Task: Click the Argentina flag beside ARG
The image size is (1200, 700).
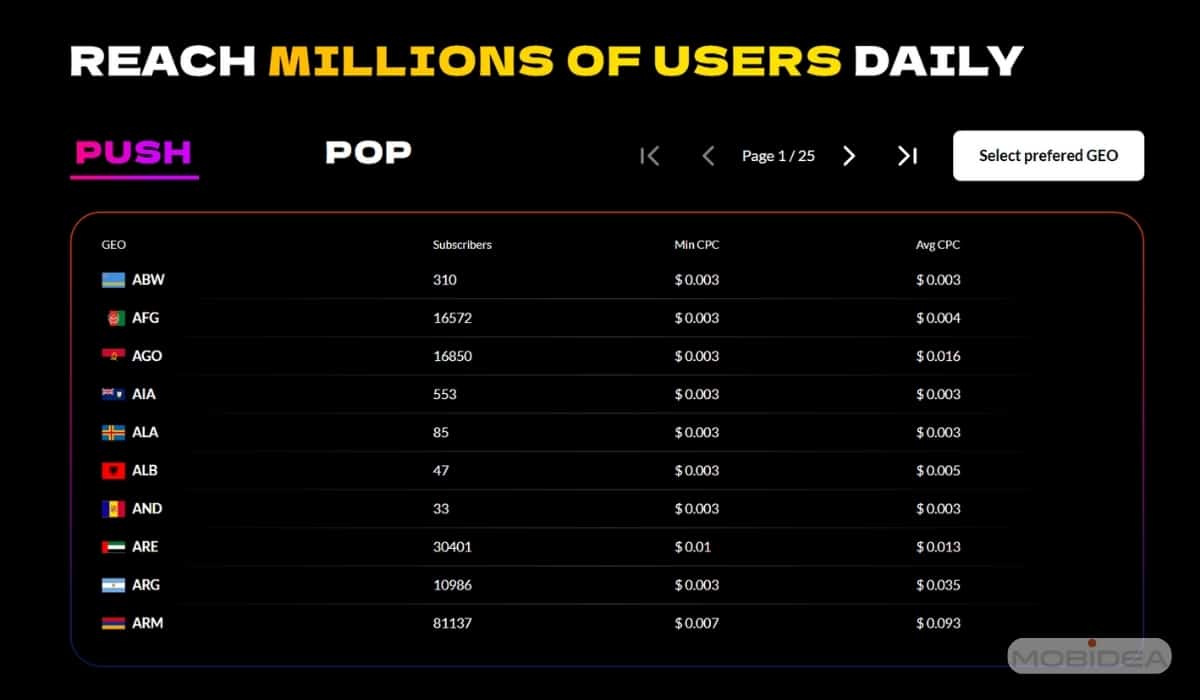Action: click(113, 585)
